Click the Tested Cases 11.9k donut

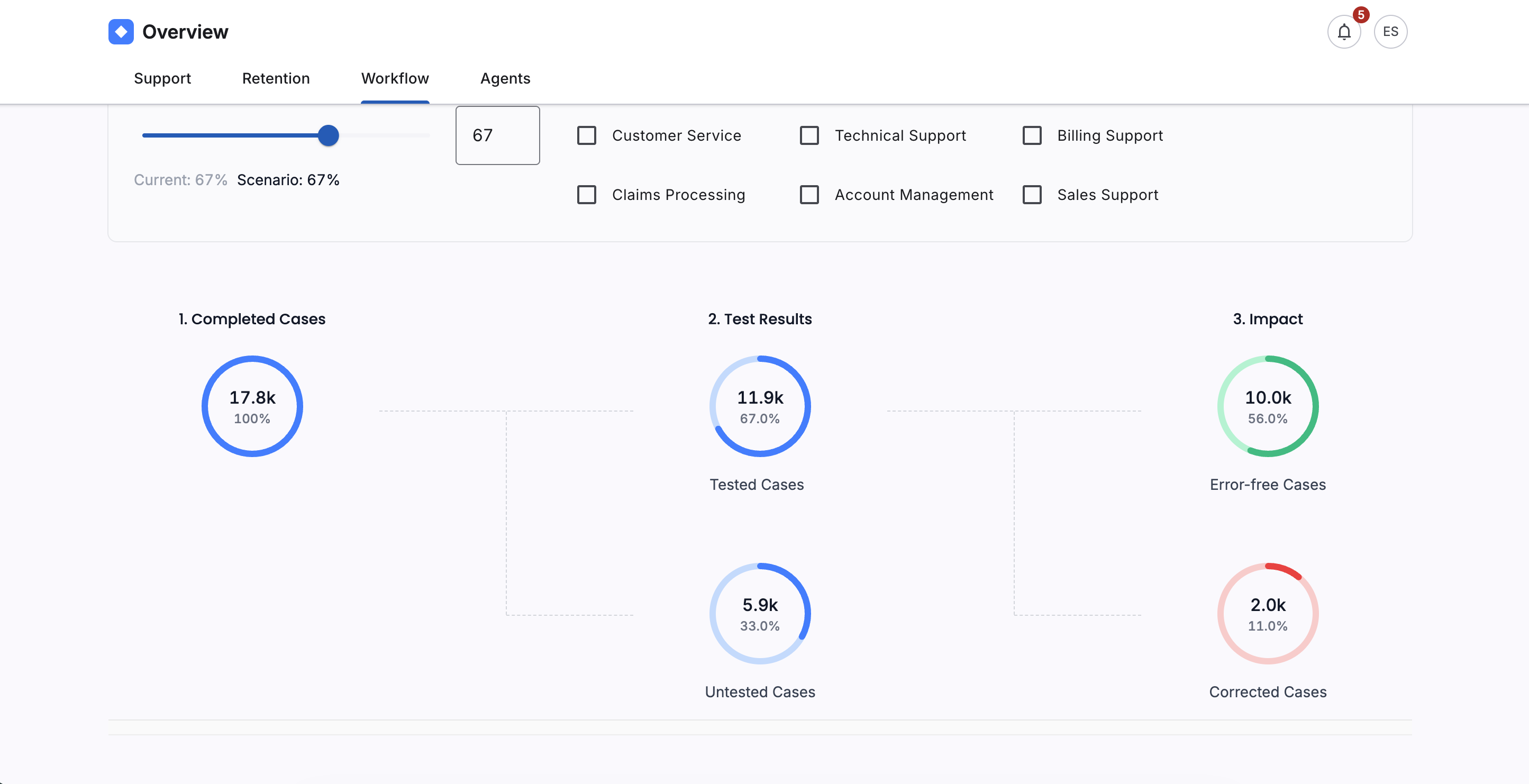pyautogui.click(x=760, y=406)
